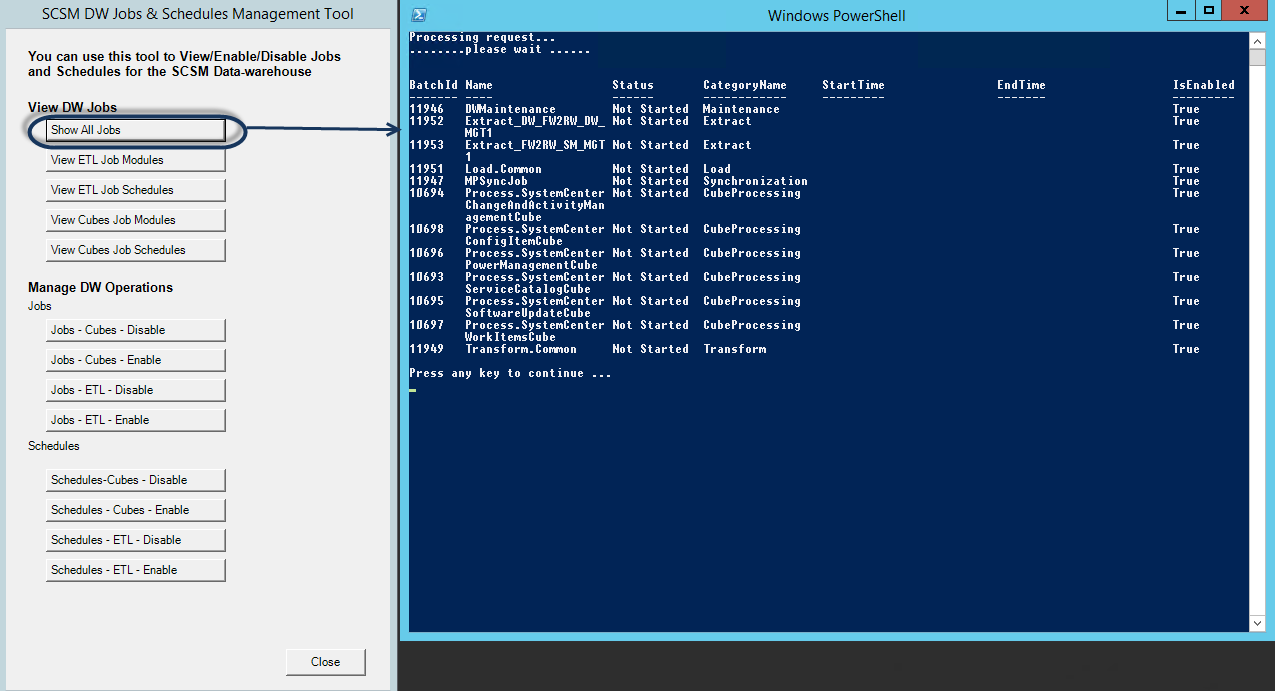Click batch ID 11952

427,121
